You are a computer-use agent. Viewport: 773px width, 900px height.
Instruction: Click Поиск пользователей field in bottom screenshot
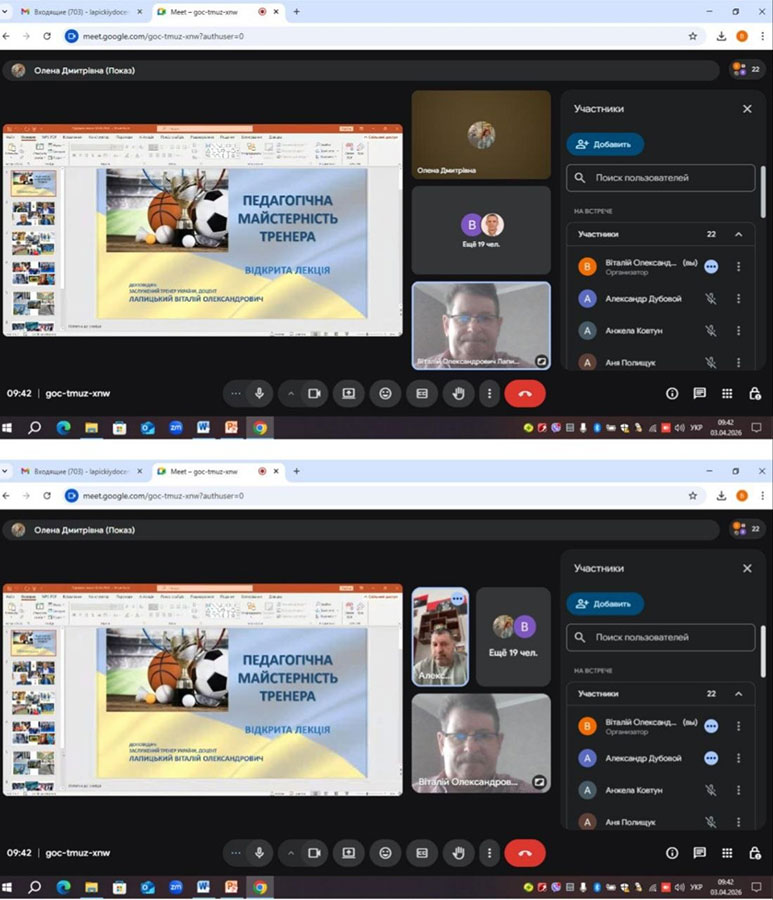click(661, 638)
